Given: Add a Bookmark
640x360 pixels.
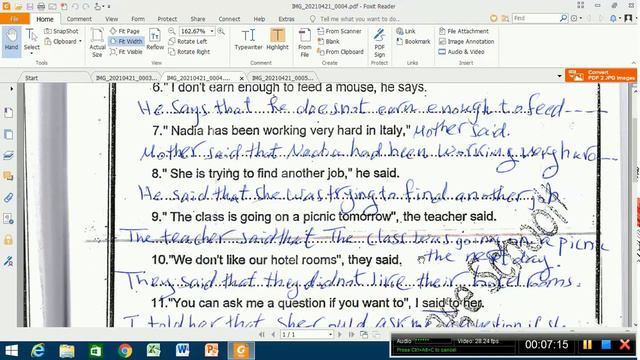Looking at the screenshot, I should coord(413,41).
